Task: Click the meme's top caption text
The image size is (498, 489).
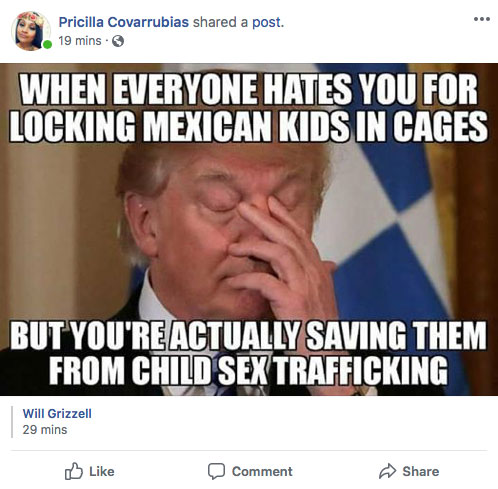Action: [249, 107]
